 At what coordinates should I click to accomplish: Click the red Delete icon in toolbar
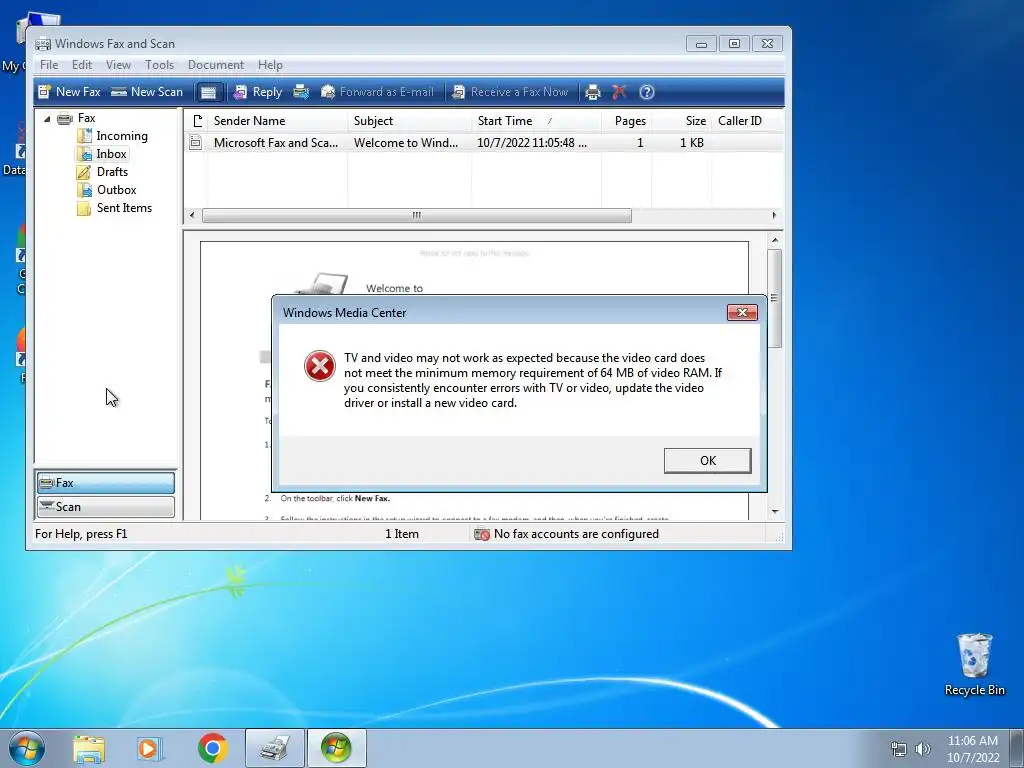tap(619, 92)
